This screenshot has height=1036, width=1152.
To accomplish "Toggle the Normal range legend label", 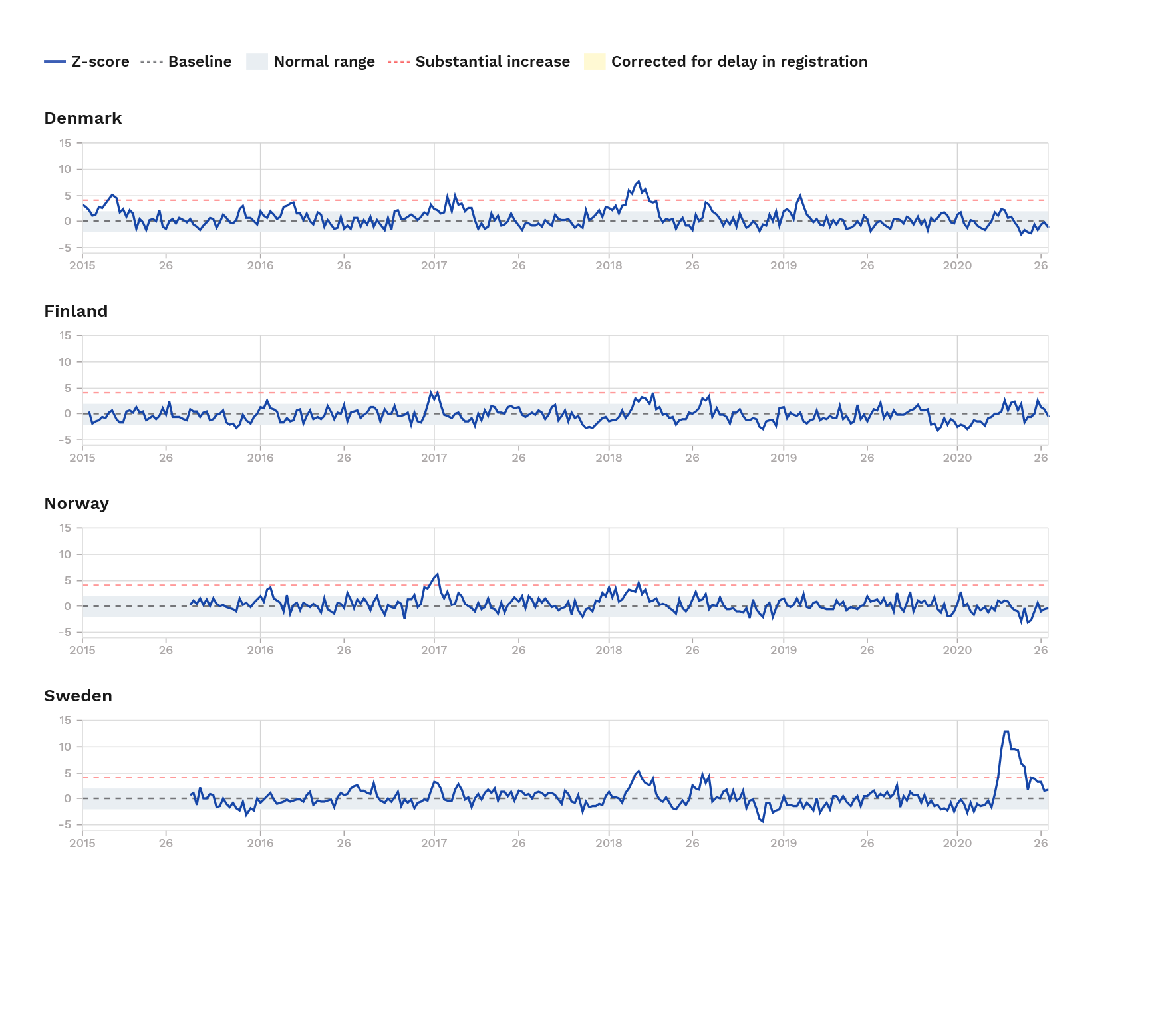I will coord(324,62).
